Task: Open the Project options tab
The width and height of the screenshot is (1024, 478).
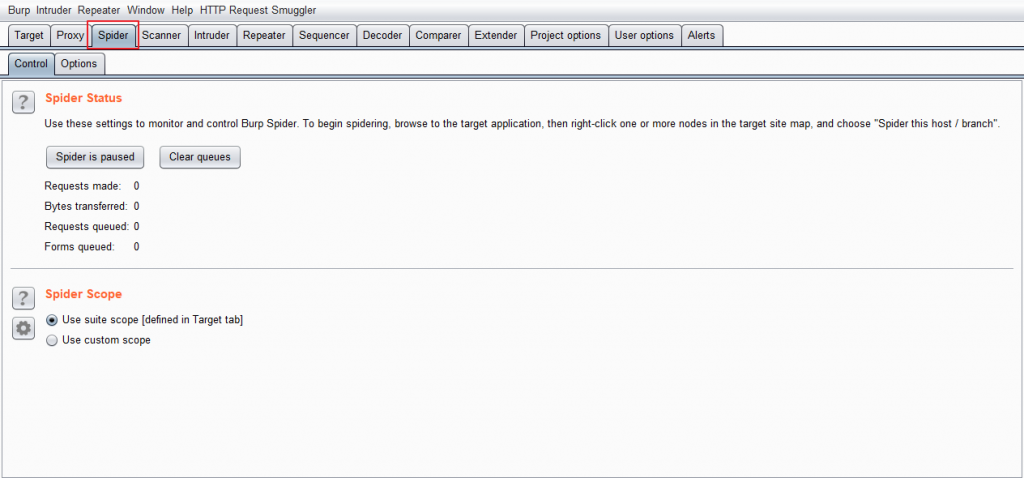Action: pos(566,35)
